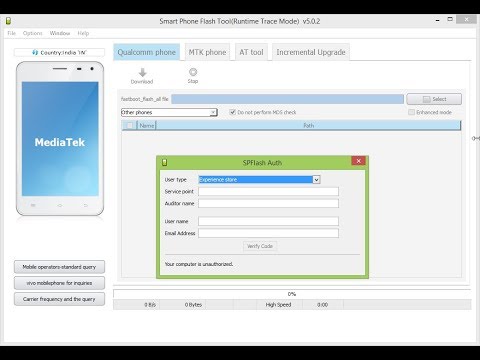Viewport: 480px width, 360px height.
Task: Click the key icon at right edge
Action: (x=476, y=138)
